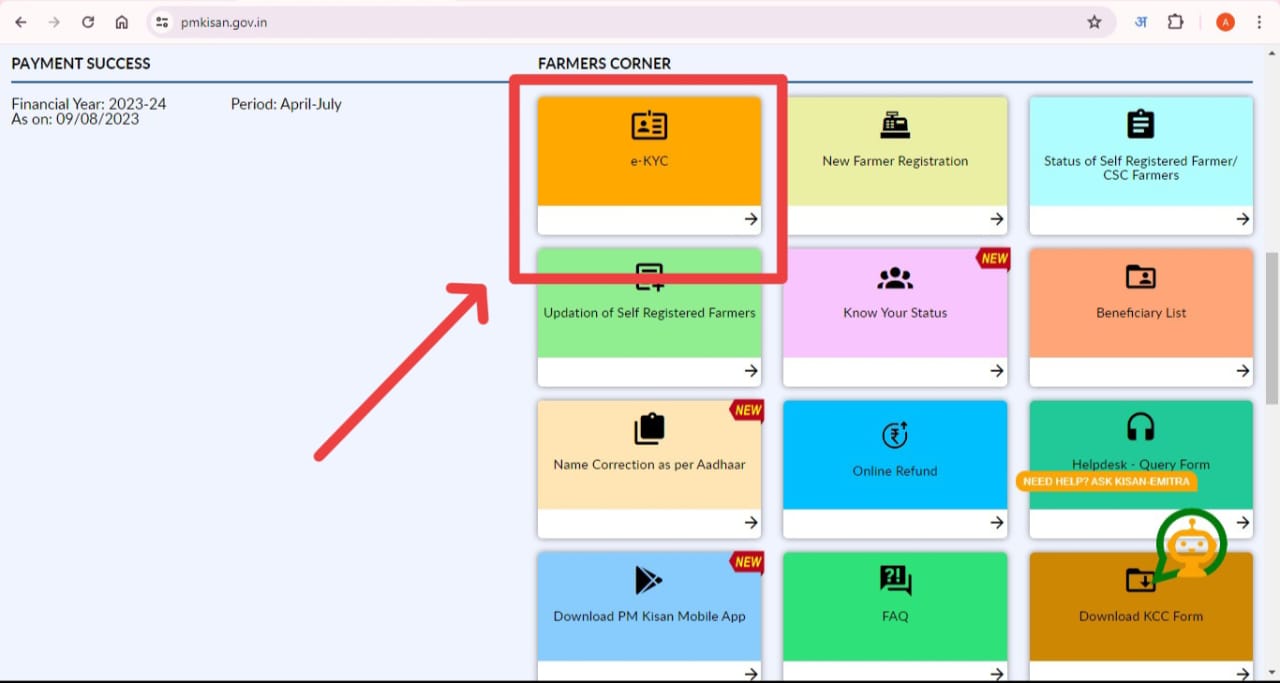Select the 'As on: 09/08/2023' text
Screen dimensions: 1280x683
click(x=75, y=119)
